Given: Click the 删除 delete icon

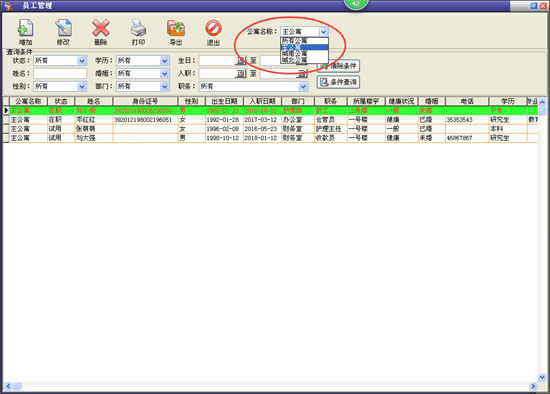Looking at the screenshot, I should pyautogui.click(x=101, y=28).
